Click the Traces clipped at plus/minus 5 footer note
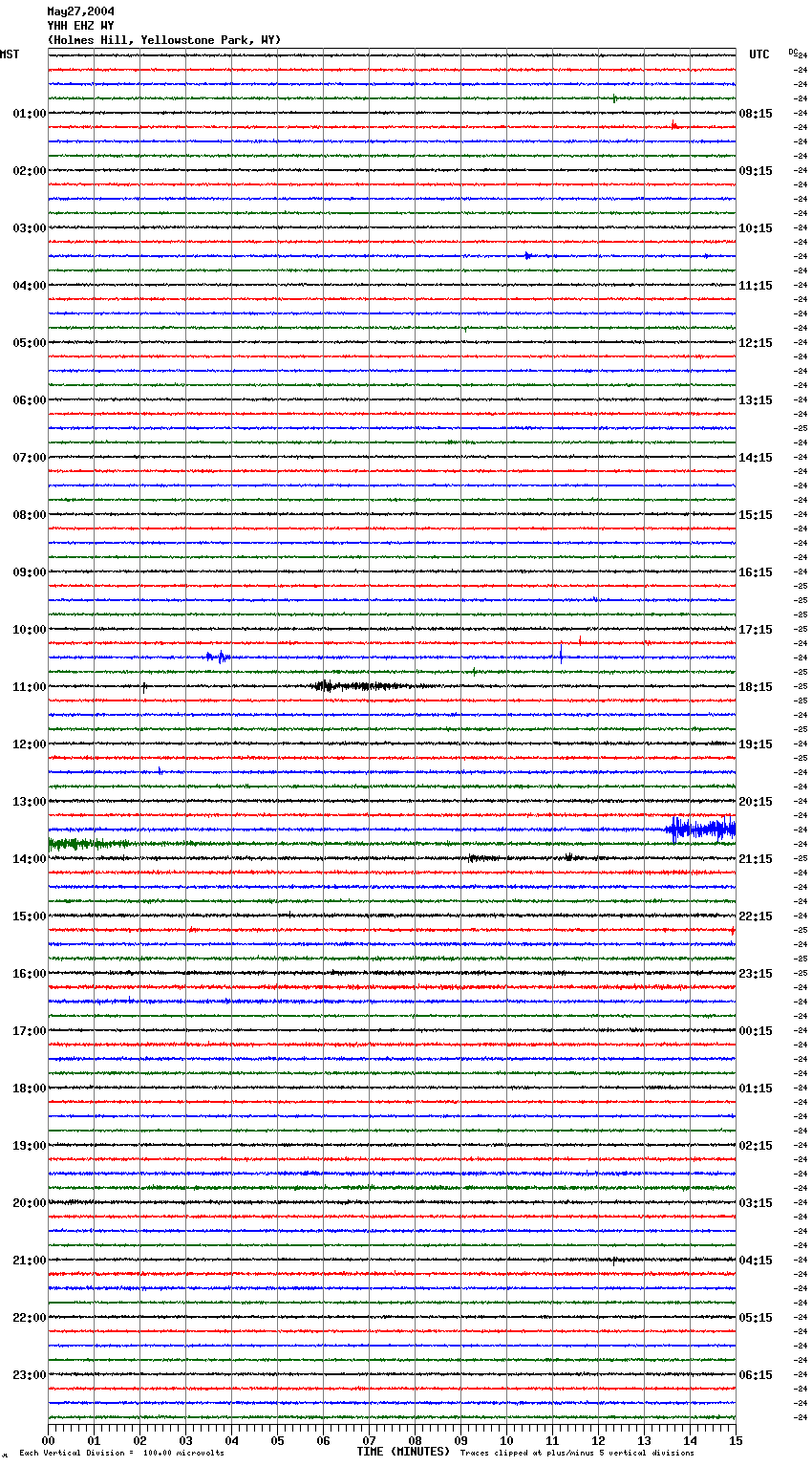The width and height of the screenshot is (812, 1466). point(577,1454)
